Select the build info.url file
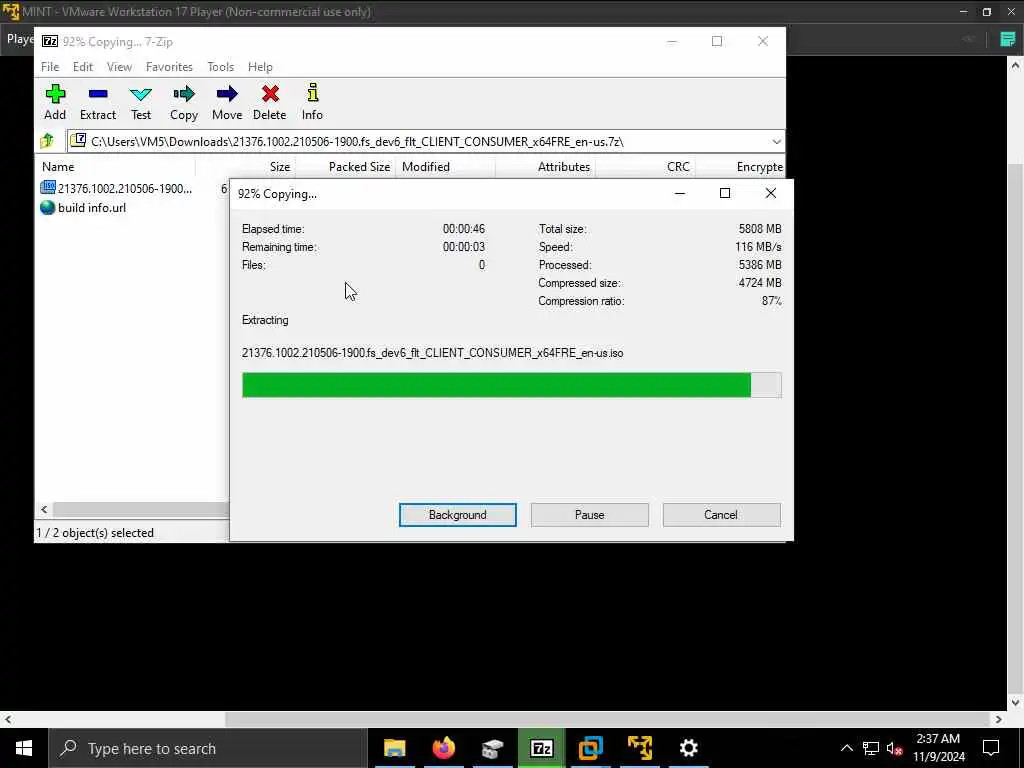 pos(84,208)
